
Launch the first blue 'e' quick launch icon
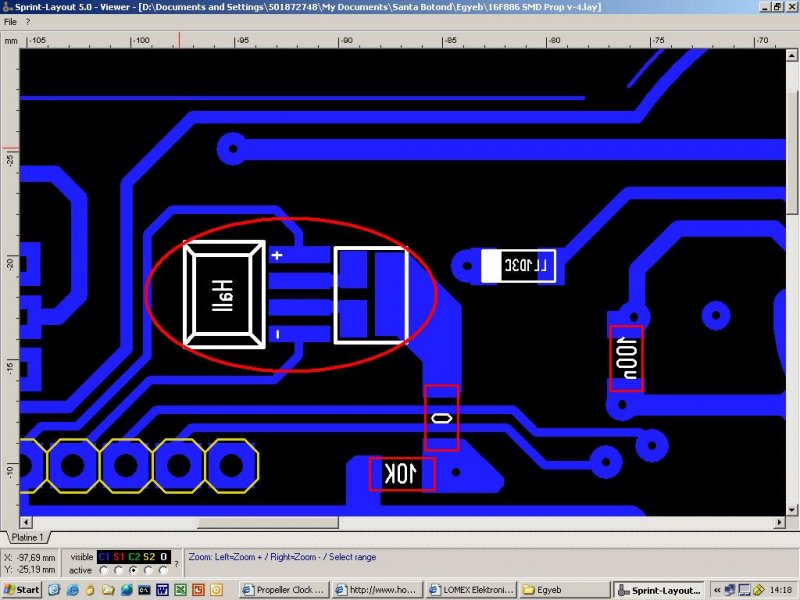pyautogui.click(x=54, y=590)
